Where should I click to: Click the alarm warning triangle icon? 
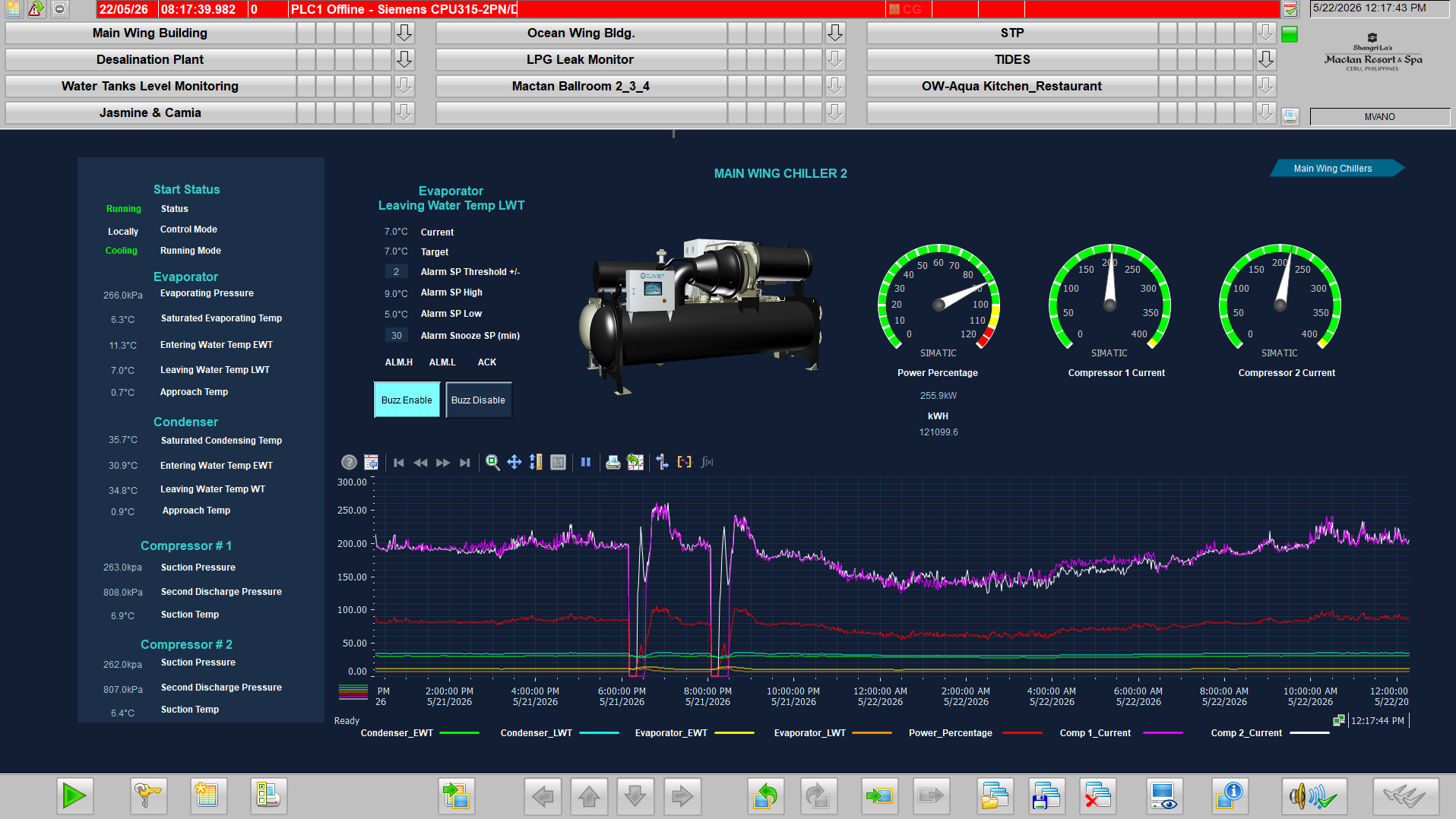click(x=36, y=9)
